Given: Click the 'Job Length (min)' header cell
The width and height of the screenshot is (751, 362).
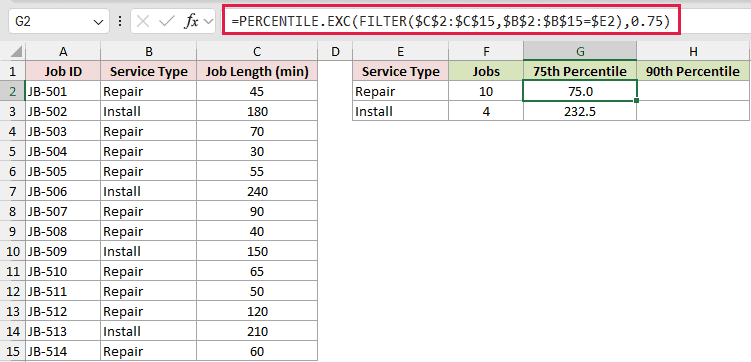Looking at the screenshot, I should 257,71.
